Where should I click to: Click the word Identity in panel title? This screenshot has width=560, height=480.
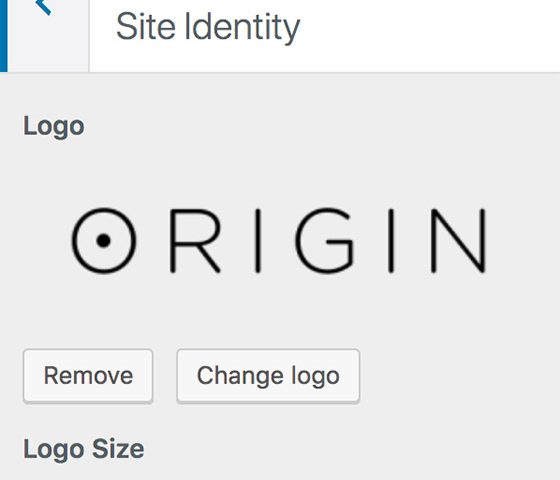tap(242, 28)
